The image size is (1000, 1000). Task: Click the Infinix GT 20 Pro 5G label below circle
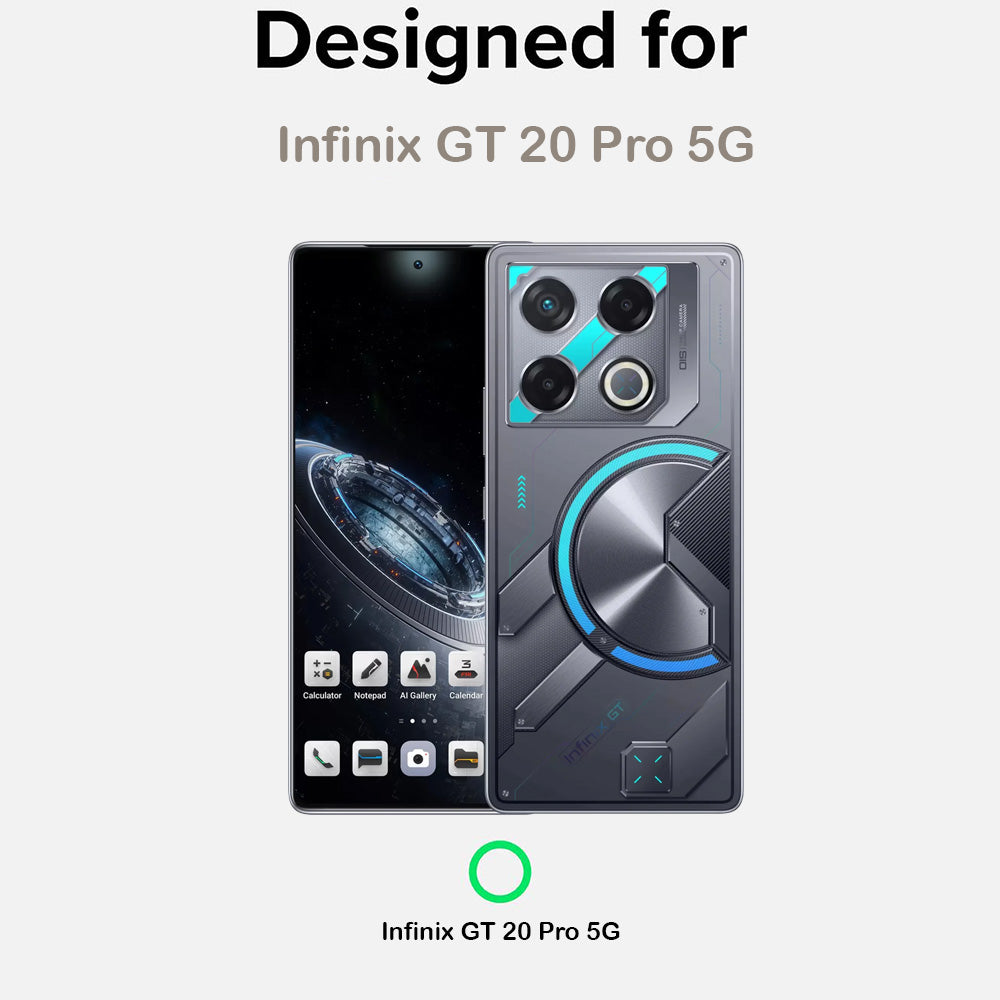[x=501, y=931]
